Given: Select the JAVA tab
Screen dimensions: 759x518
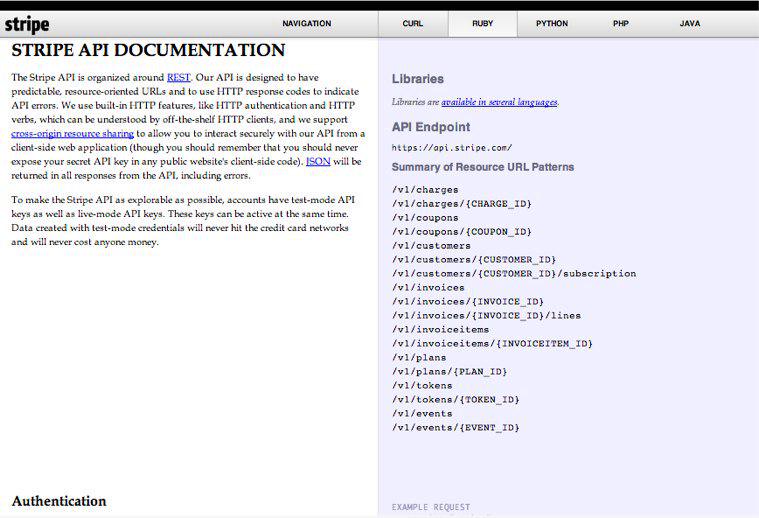Looking at the screenshot, I should click(690, 23).
